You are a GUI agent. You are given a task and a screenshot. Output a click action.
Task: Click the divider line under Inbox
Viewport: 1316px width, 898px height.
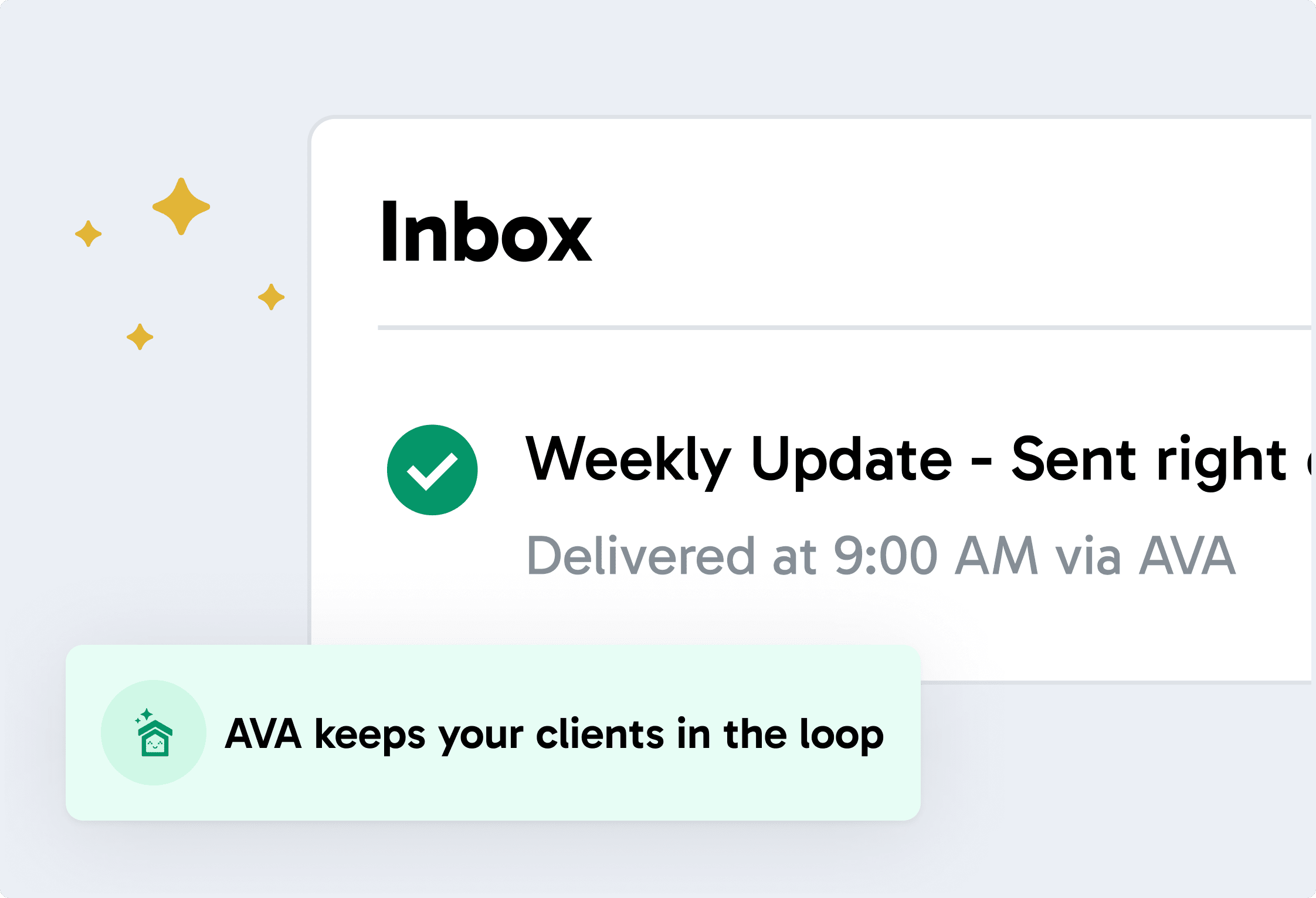tap(844, 328)
